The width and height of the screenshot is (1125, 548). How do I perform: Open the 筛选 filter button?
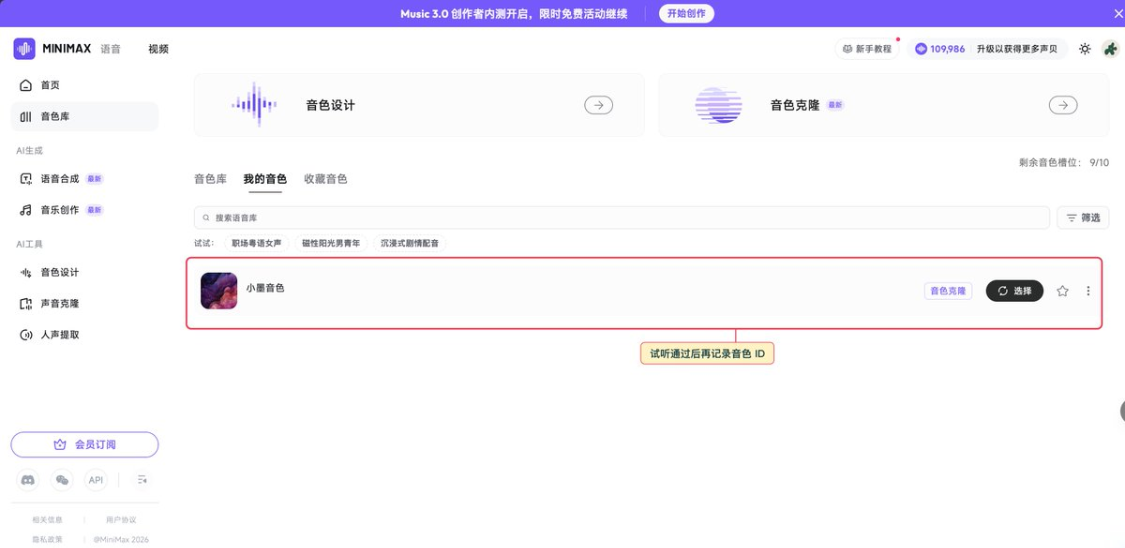1083,217
